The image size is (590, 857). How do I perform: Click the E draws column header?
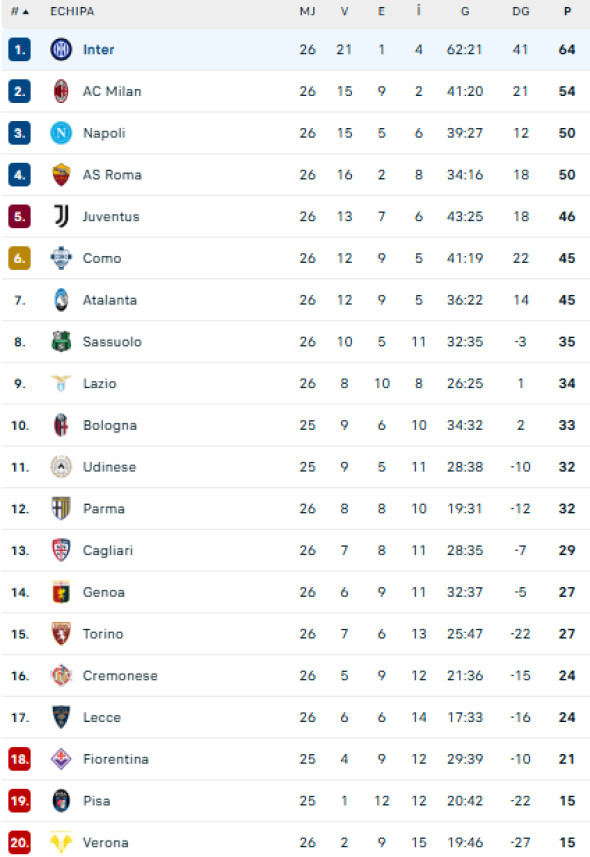381,12
